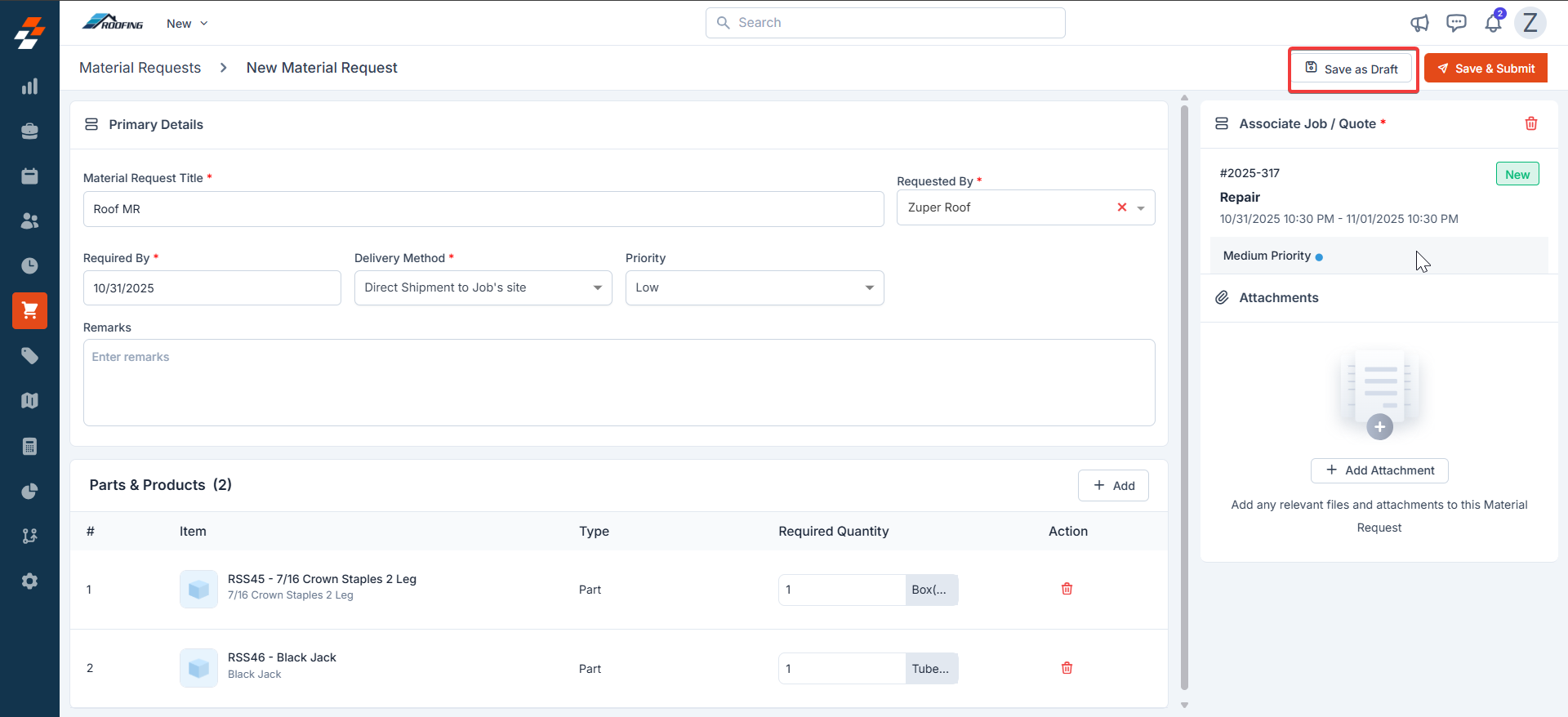1568x717 pixels.
Task: Click the Type column header
Action: coord(594,531)
